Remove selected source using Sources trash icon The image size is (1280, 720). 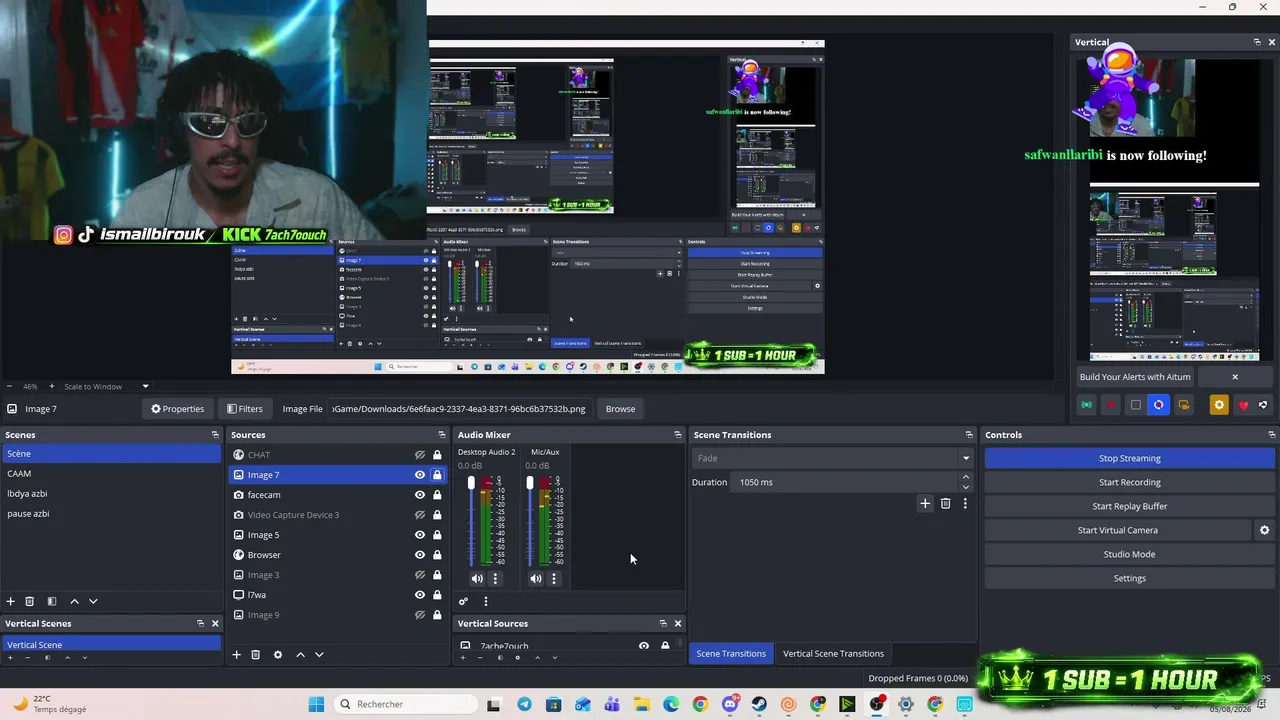(x=256, y=655)
